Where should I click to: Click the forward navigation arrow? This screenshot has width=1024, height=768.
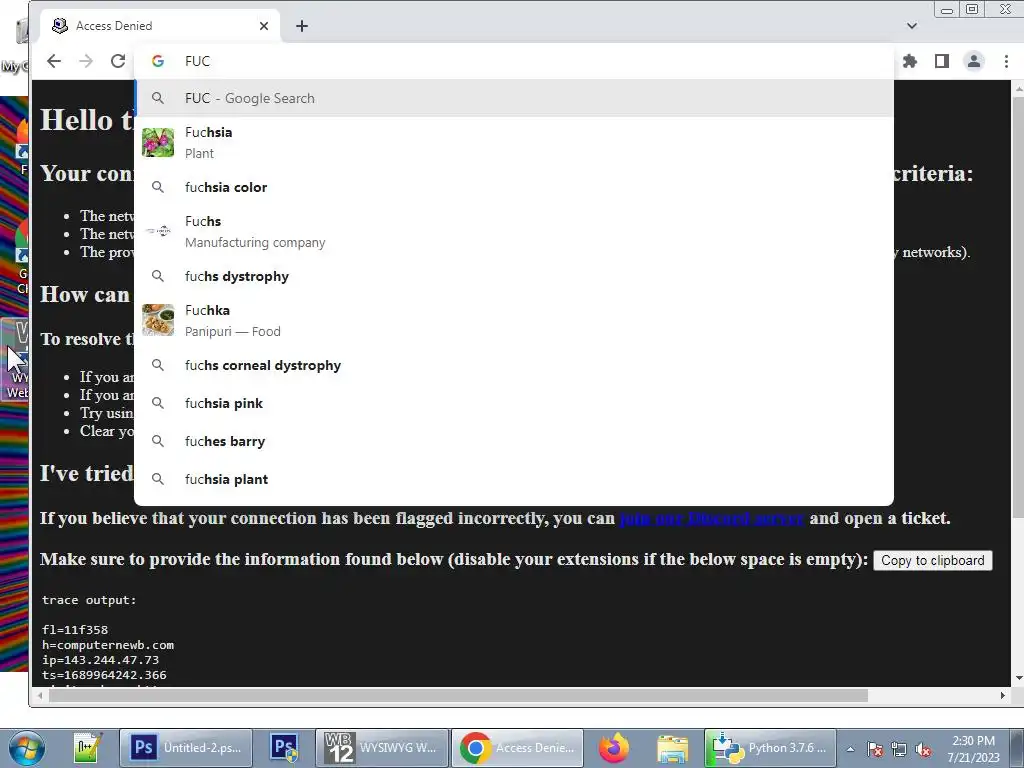click(86, 61)
